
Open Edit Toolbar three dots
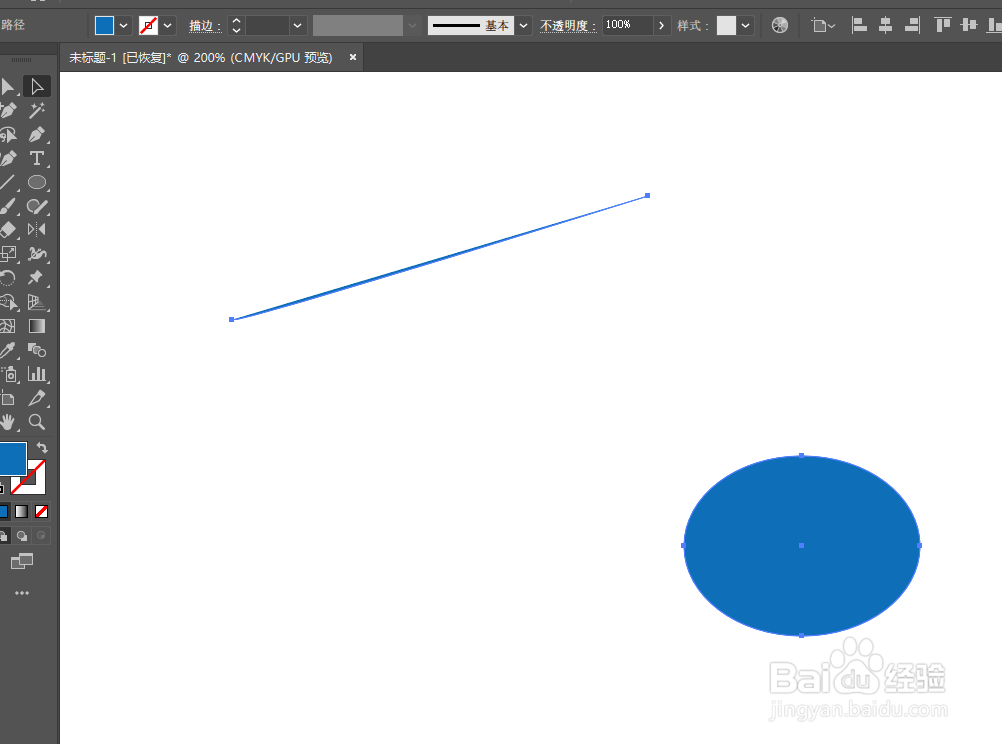(22, 593)
